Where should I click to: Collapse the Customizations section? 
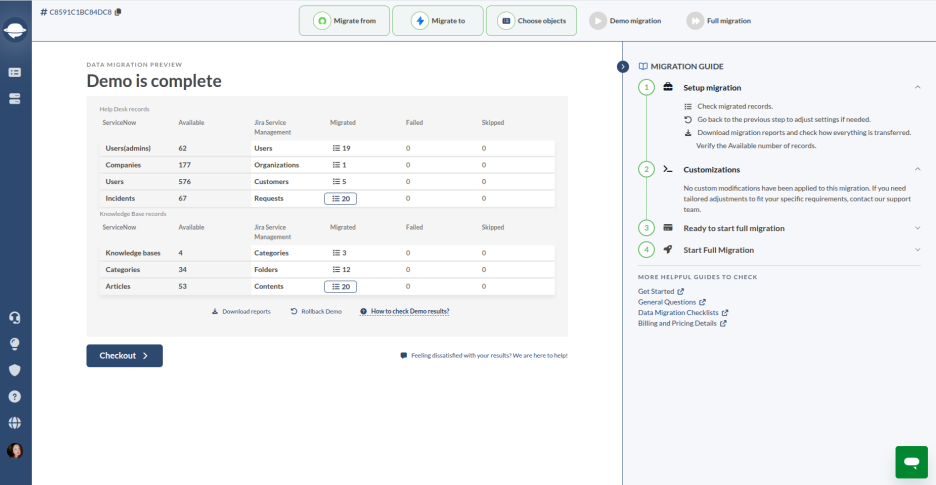pyautogui.click(x=917, y=170)
